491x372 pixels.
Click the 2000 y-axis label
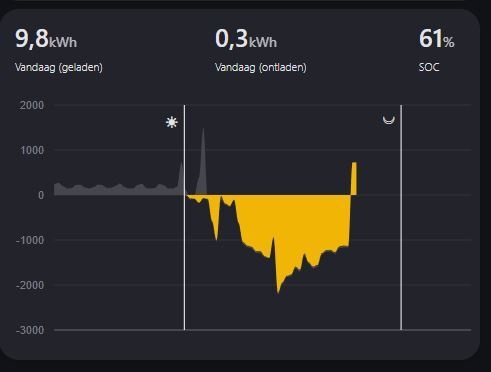tap(32, 105)
